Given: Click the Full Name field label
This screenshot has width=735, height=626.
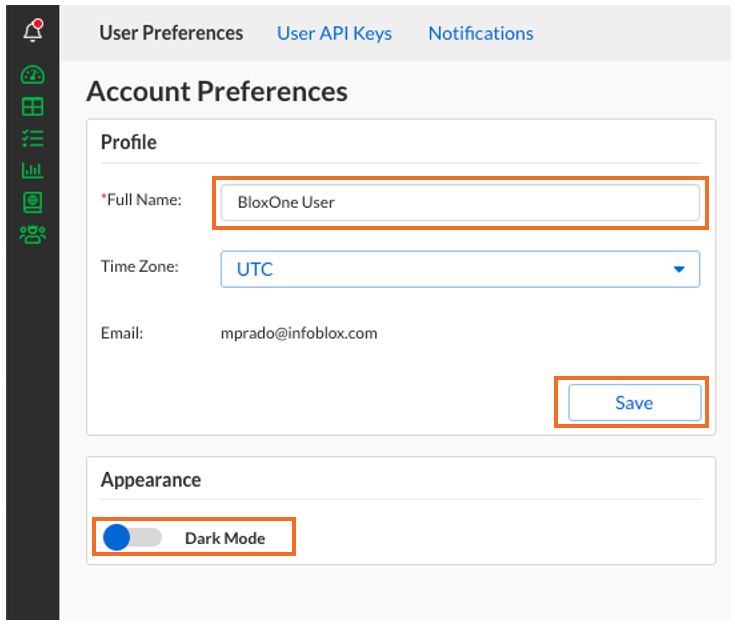Looking at the screenshot, I should tap(143, 200).
